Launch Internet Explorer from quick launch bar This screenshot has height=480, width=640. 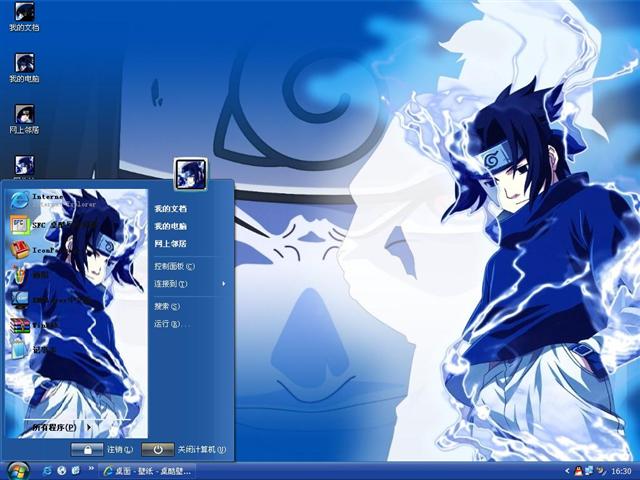tap(47, 471)
